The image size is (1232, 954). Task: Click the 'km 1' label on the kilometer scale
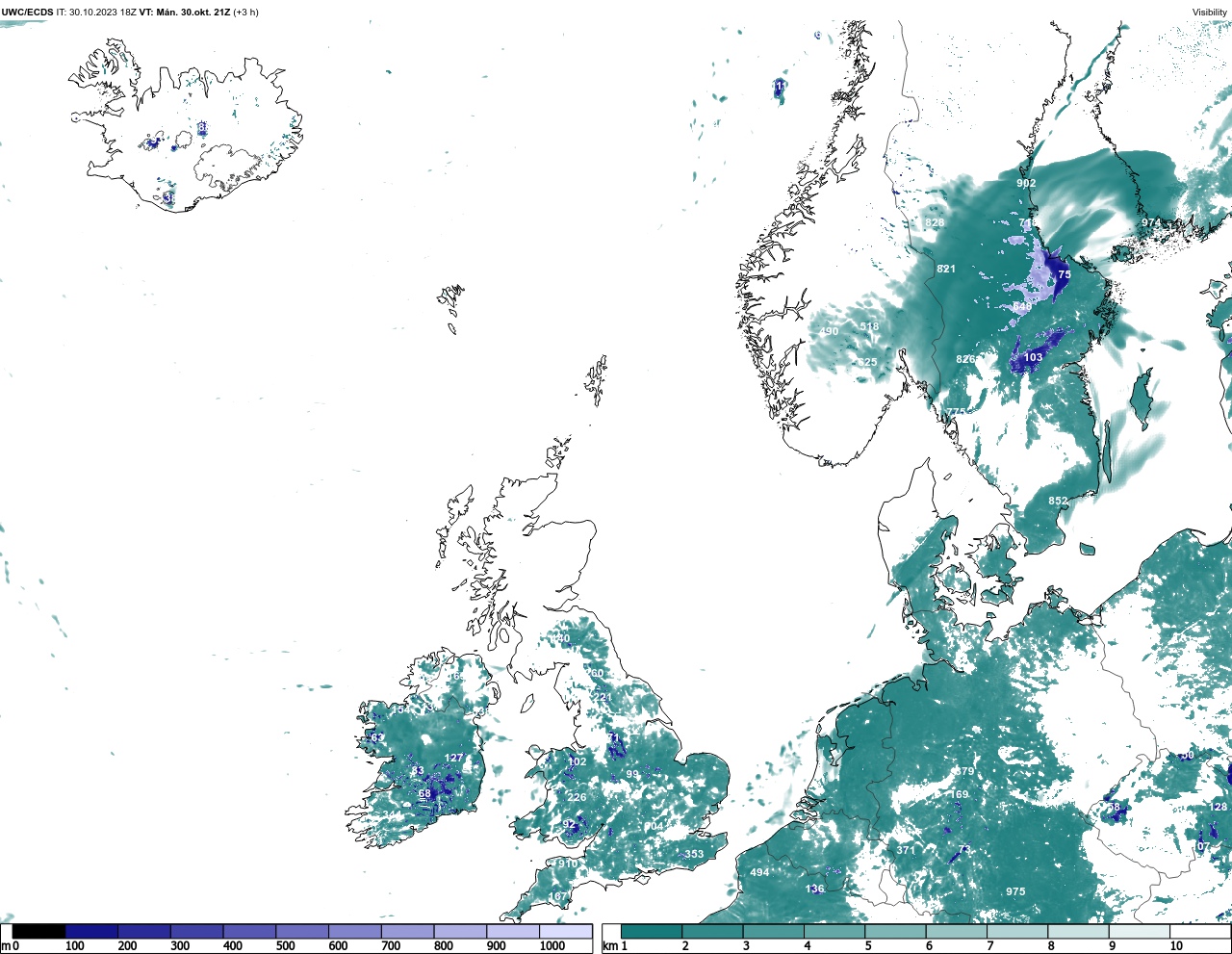[614, 946]
